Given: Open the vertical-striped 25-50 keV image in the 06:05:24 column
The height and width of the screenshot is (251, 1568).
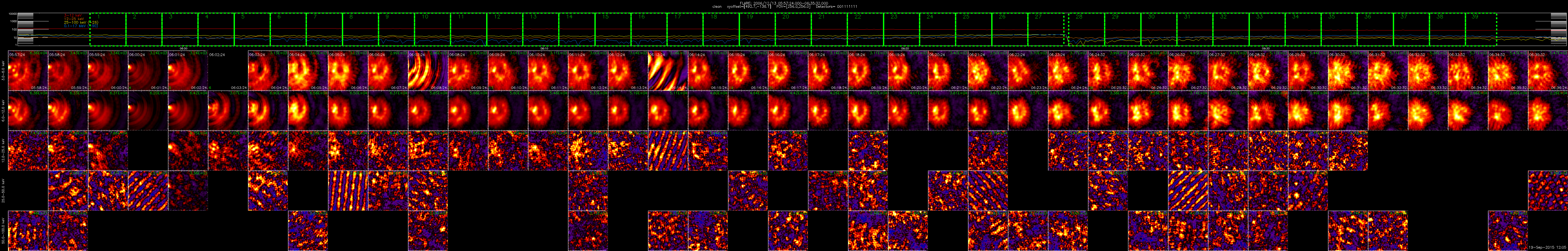Looking at the screenshot, I should click(x=348, y=191).
